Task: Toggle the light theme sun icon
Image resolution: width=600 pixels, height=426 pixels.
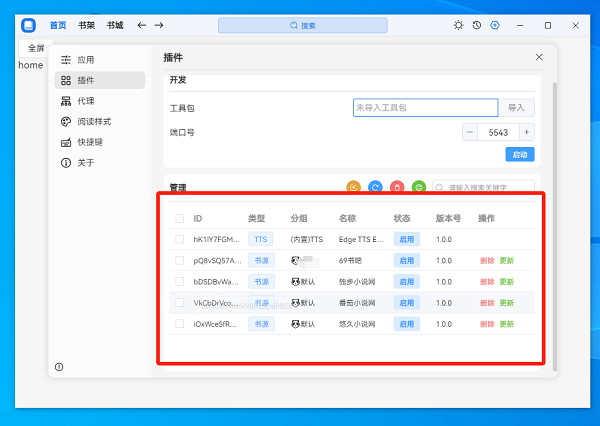Action: (458, 25)
